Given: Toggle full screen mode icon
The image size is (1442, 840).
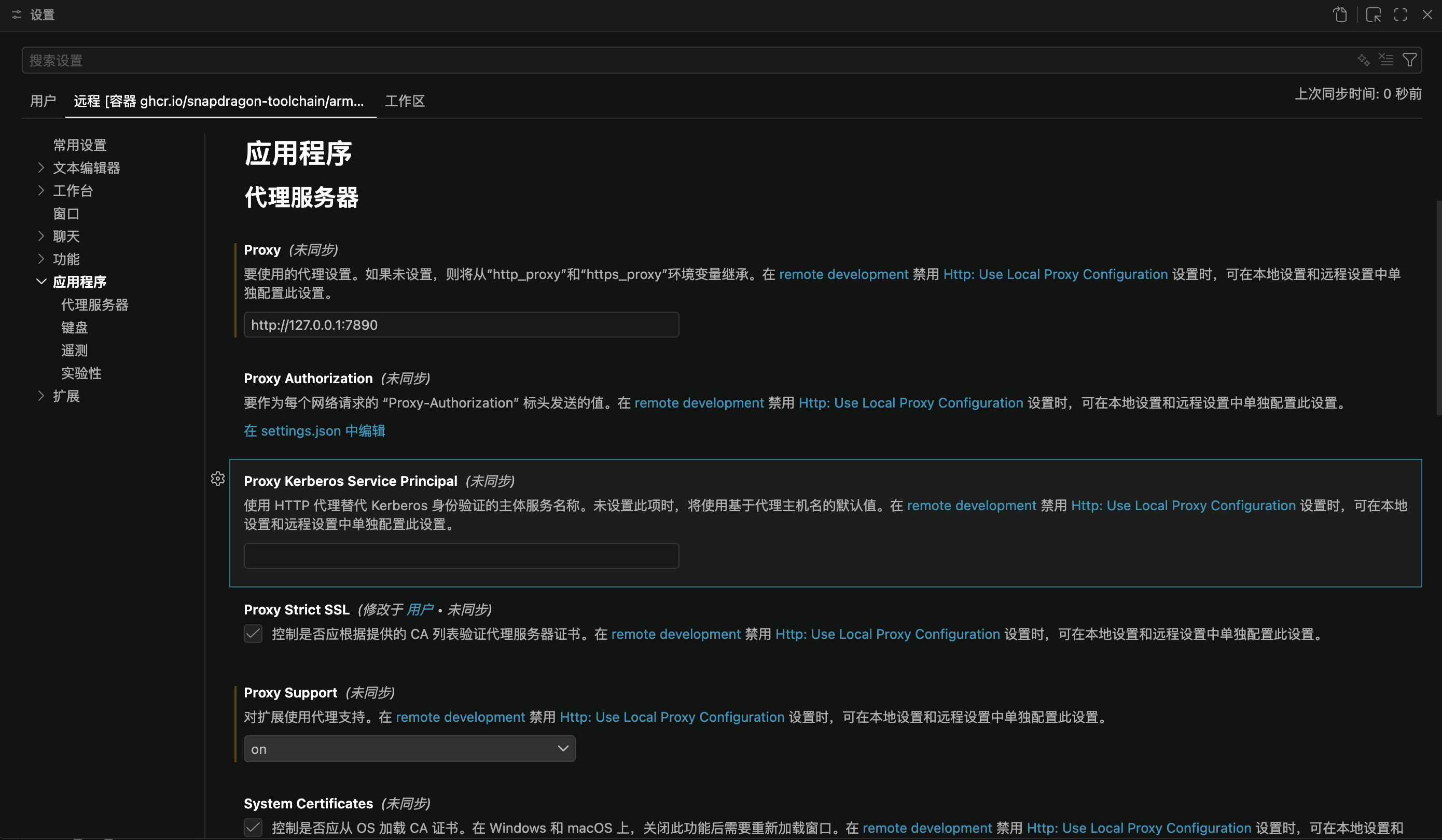Looking at the screenshot, I should tap(1401, 15).
